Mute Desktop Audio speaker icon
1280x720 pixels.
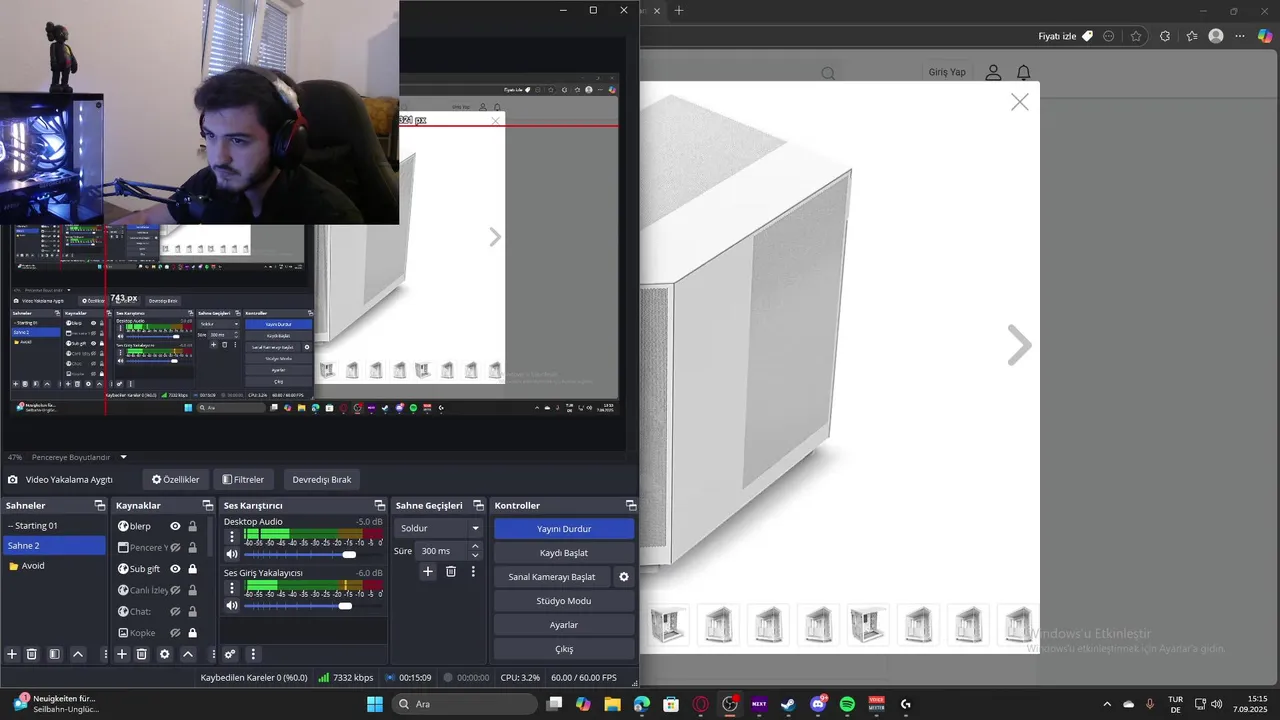pyautogui.click(x=232, y=554)
